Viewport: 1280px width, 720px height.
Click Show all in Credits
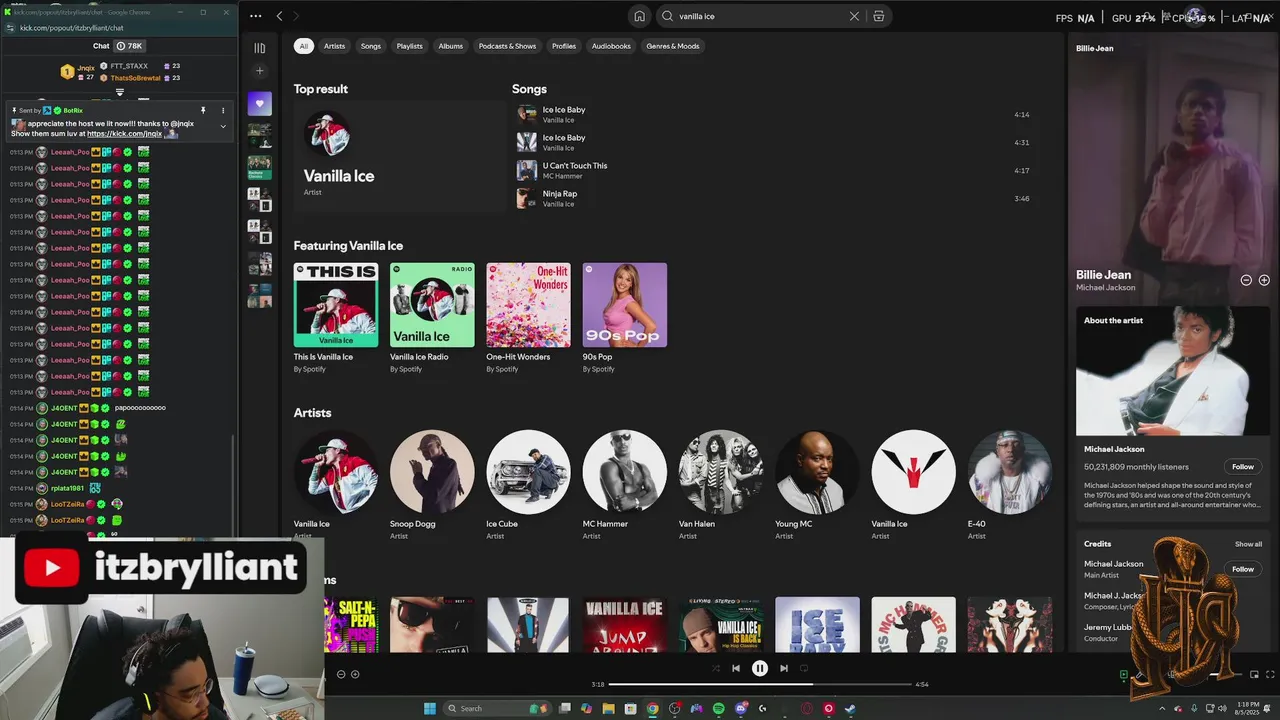pos(1248,544)
